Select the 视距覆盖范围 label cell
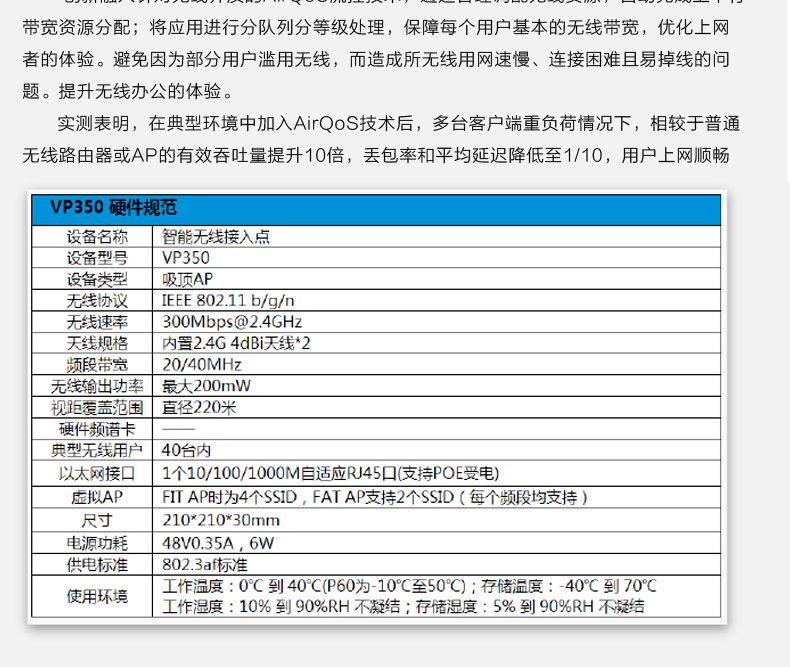790x667 pixels. point(92,407)
